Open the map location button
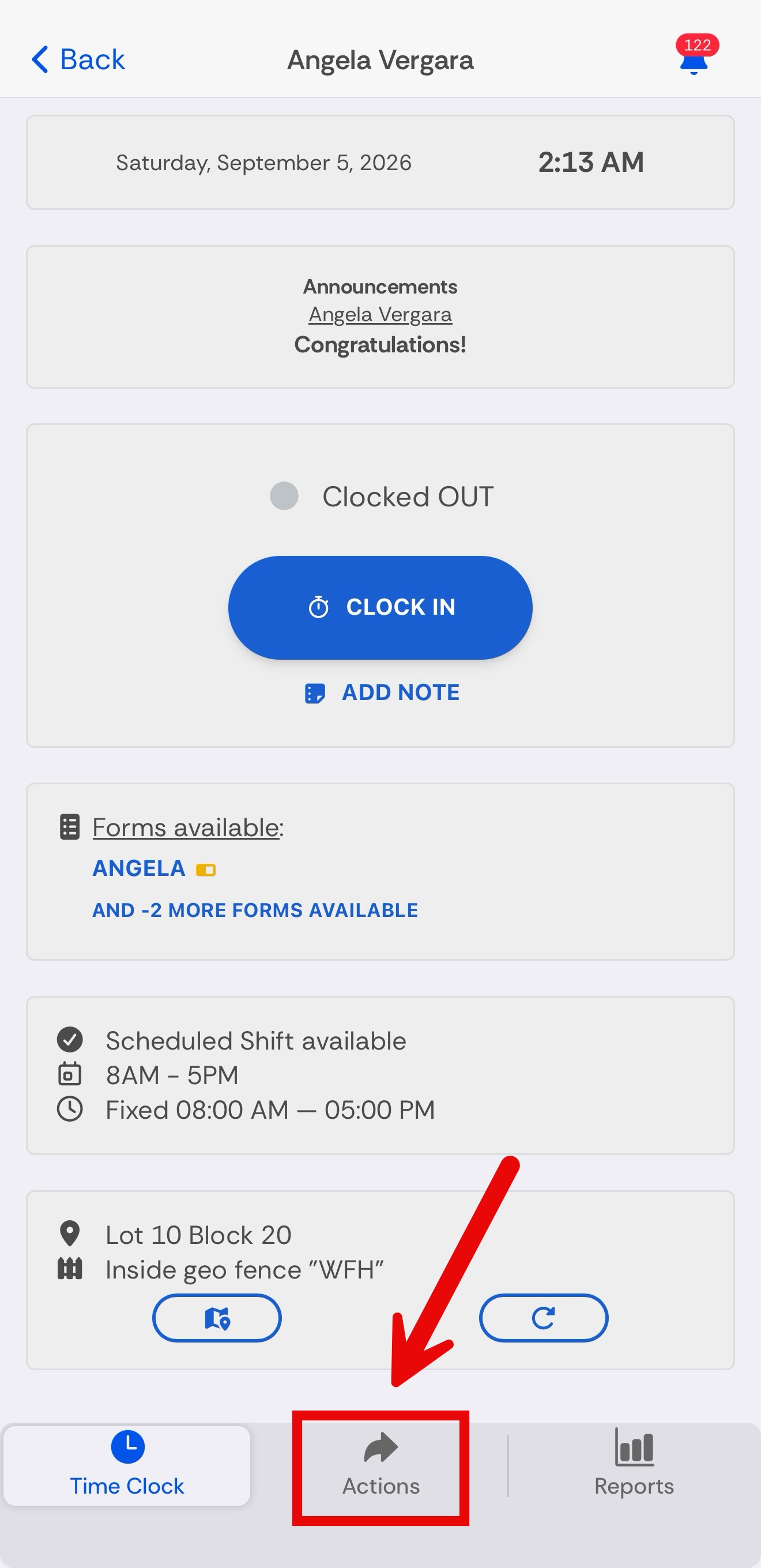This screenshot has width=761, height=1568. pyautogui.click(x=217, y=1318)
